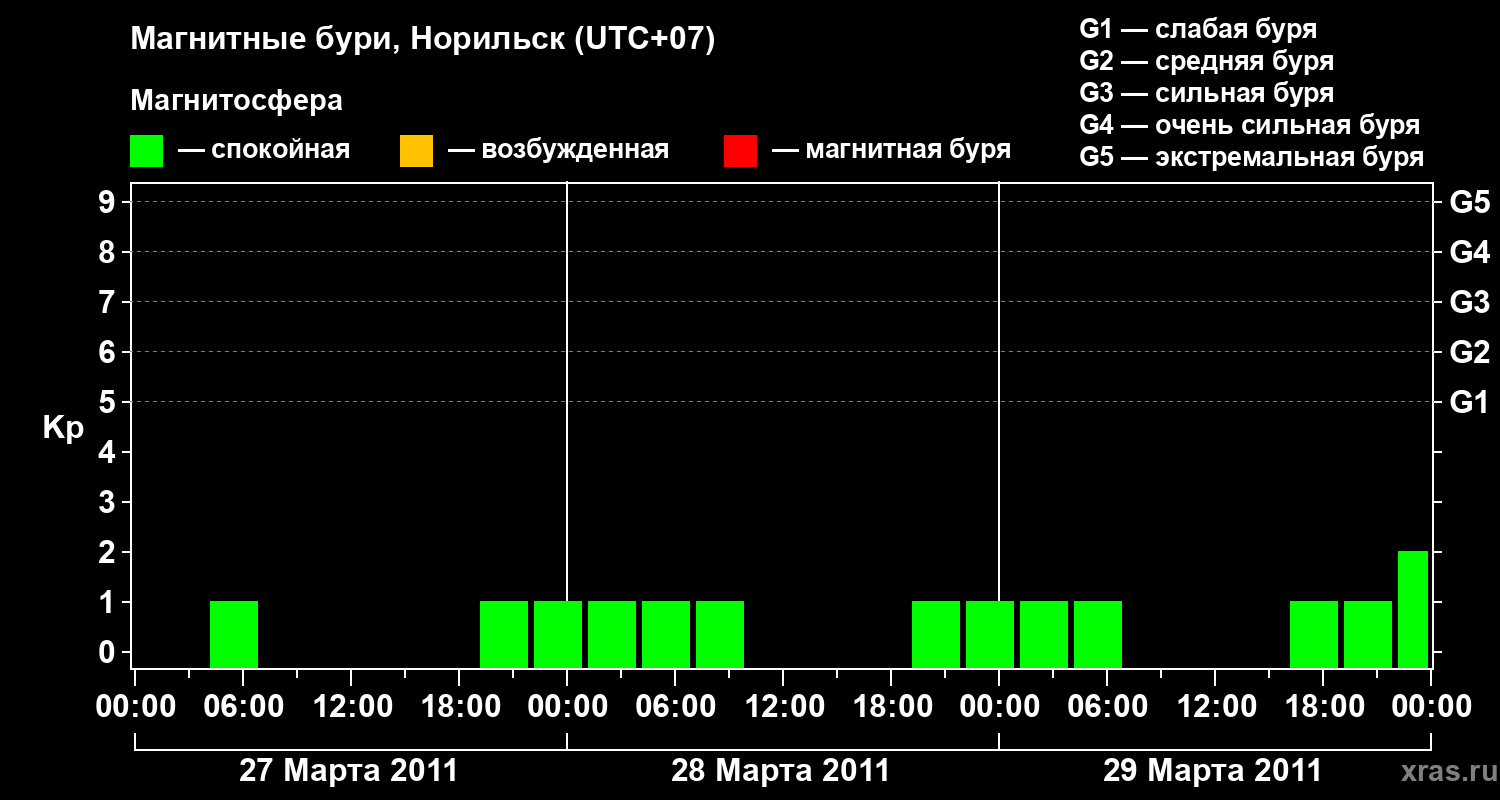Click the '12:00' label above 28 March
Image resolution: width=1500 pixels, height=800 pixels.
click(x=783, y=706)
